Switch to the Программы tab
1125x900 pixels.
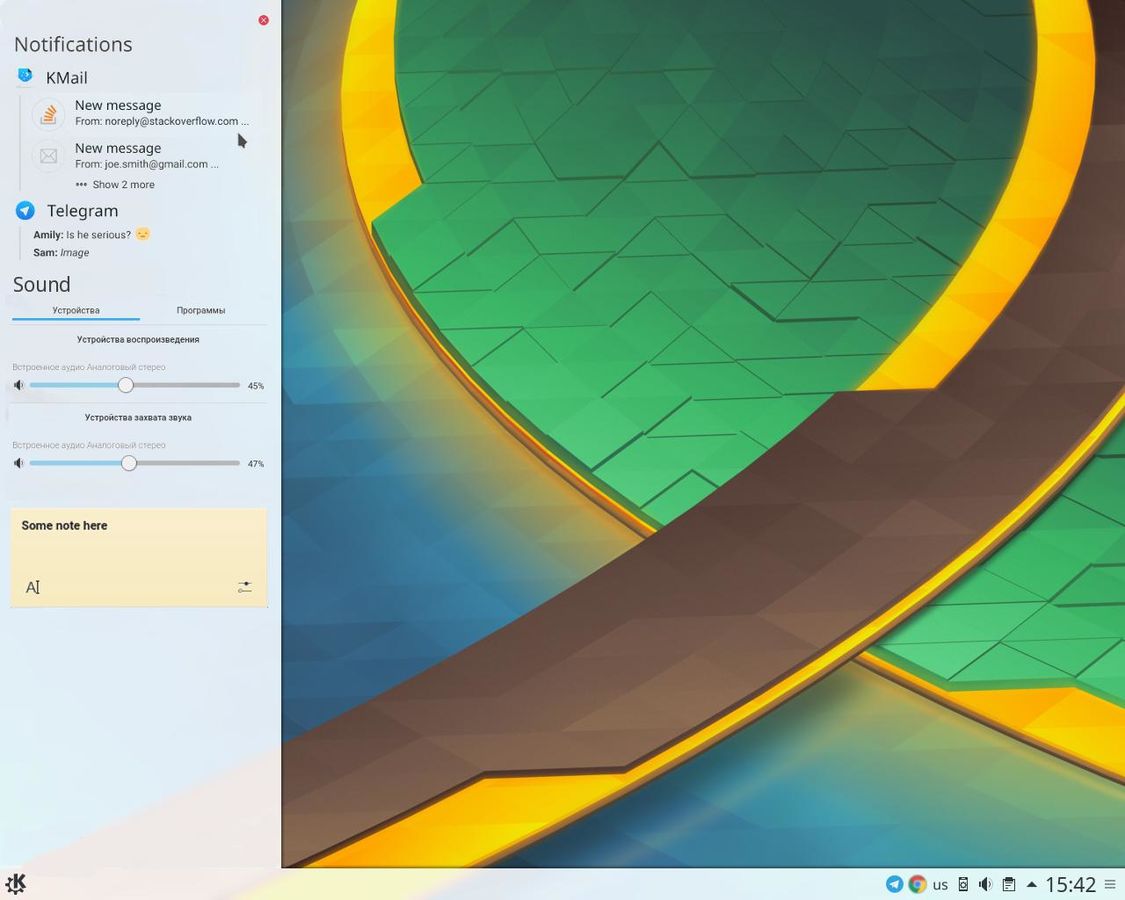pos(201,310)
